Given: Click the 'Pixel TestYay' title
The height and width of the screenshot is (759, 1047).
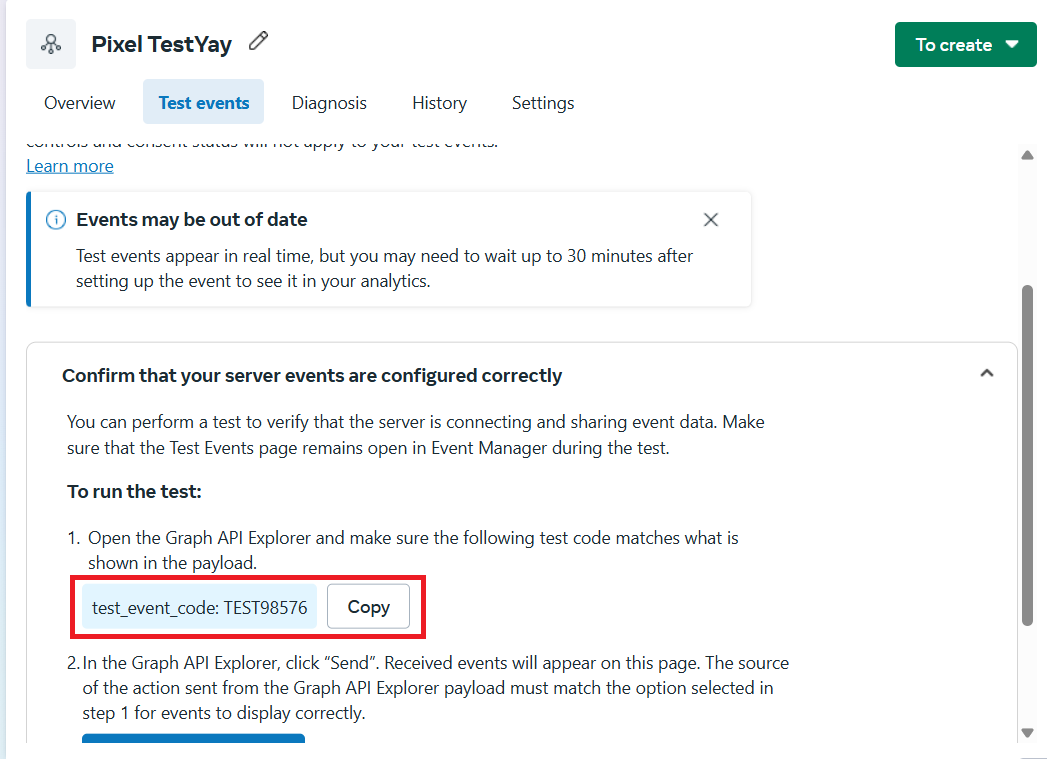Looking at the screenshot, I should click(x=162, y=45).
